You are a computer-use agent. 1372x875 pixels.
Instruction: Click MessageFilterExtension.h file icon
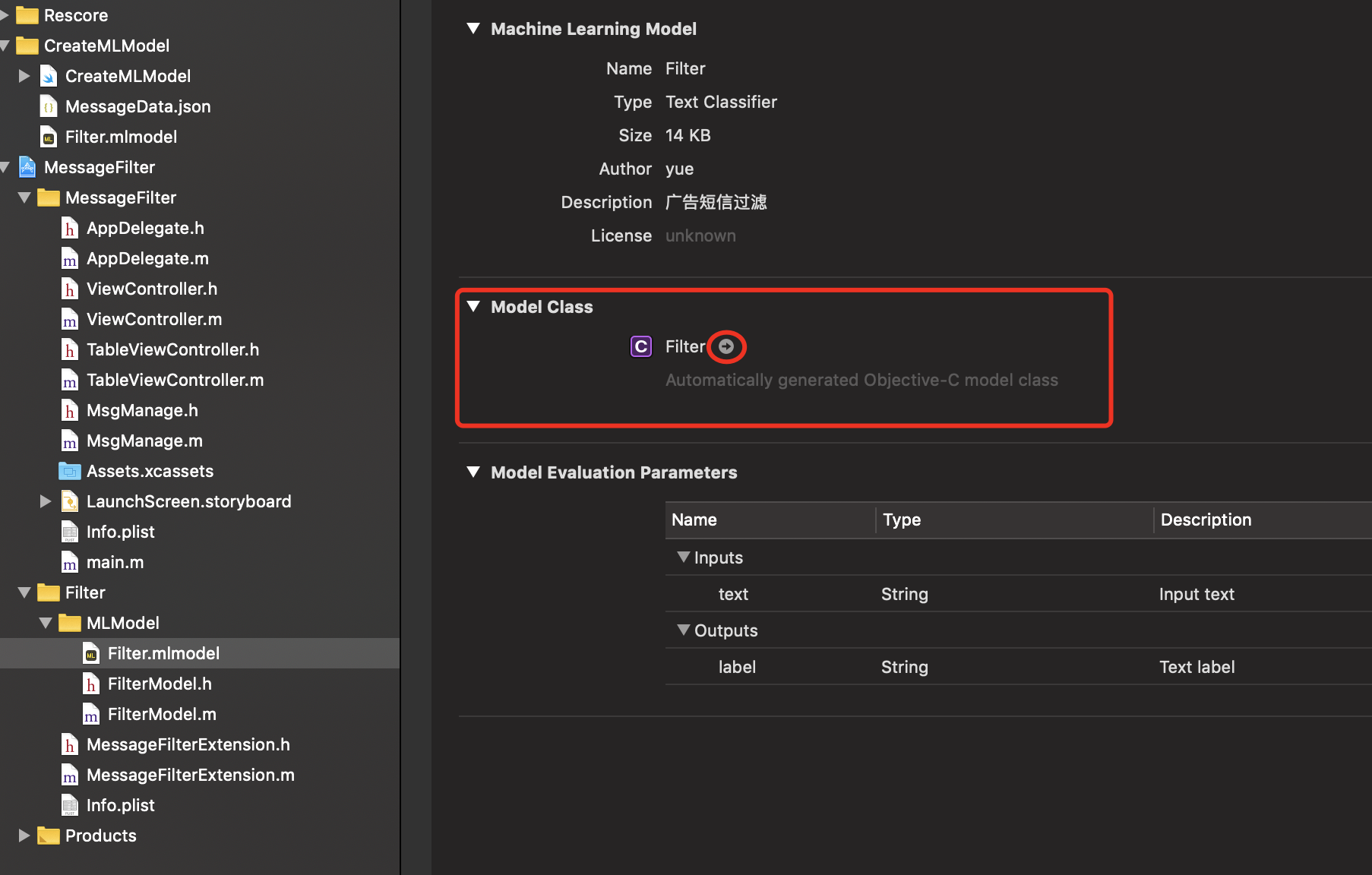click(x=70, y=744)
